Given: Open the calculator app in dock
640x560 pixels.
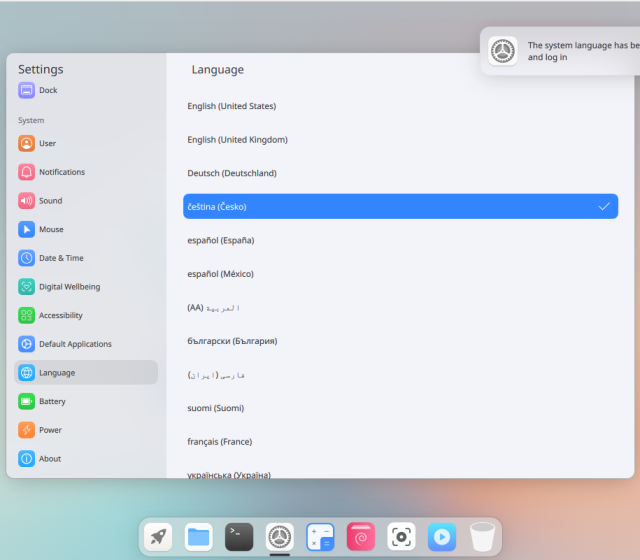Looking at the screenshot, I should [x=320, y=537].
